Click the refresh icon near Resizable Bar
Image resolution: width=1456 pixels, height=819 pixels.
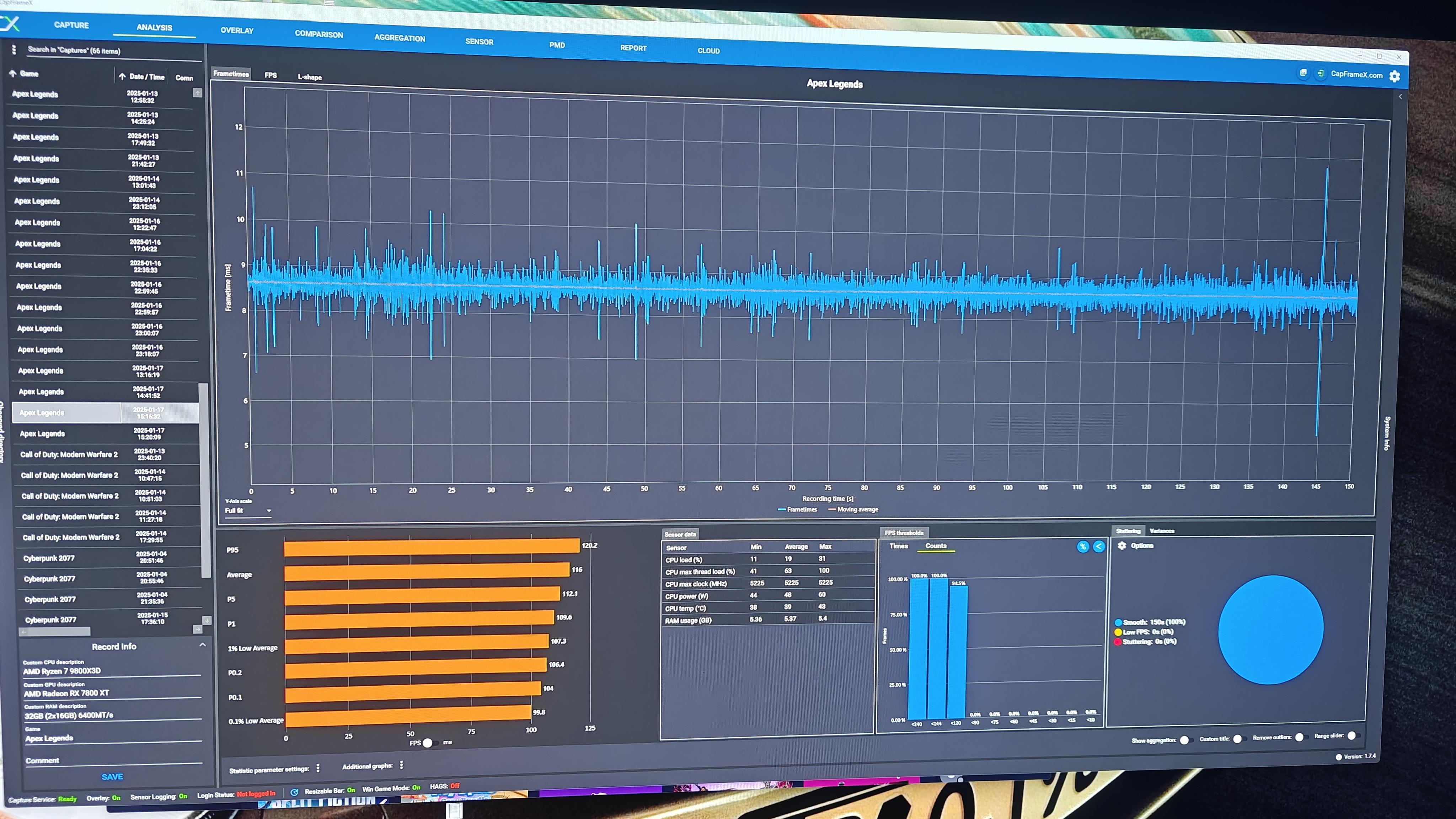tap(294, 792)
